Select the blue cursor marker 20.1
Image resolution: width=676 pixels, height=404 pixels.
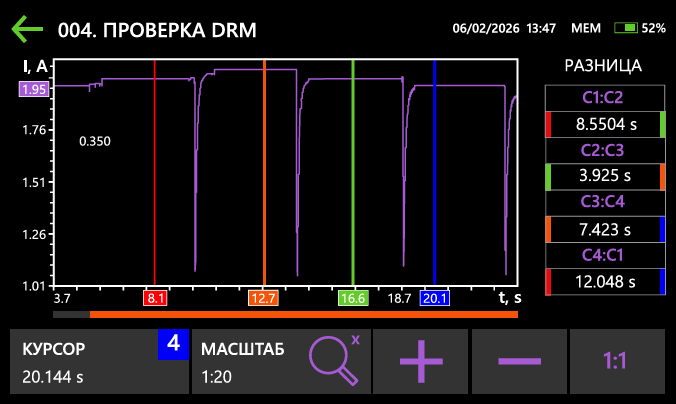(435, 298)
